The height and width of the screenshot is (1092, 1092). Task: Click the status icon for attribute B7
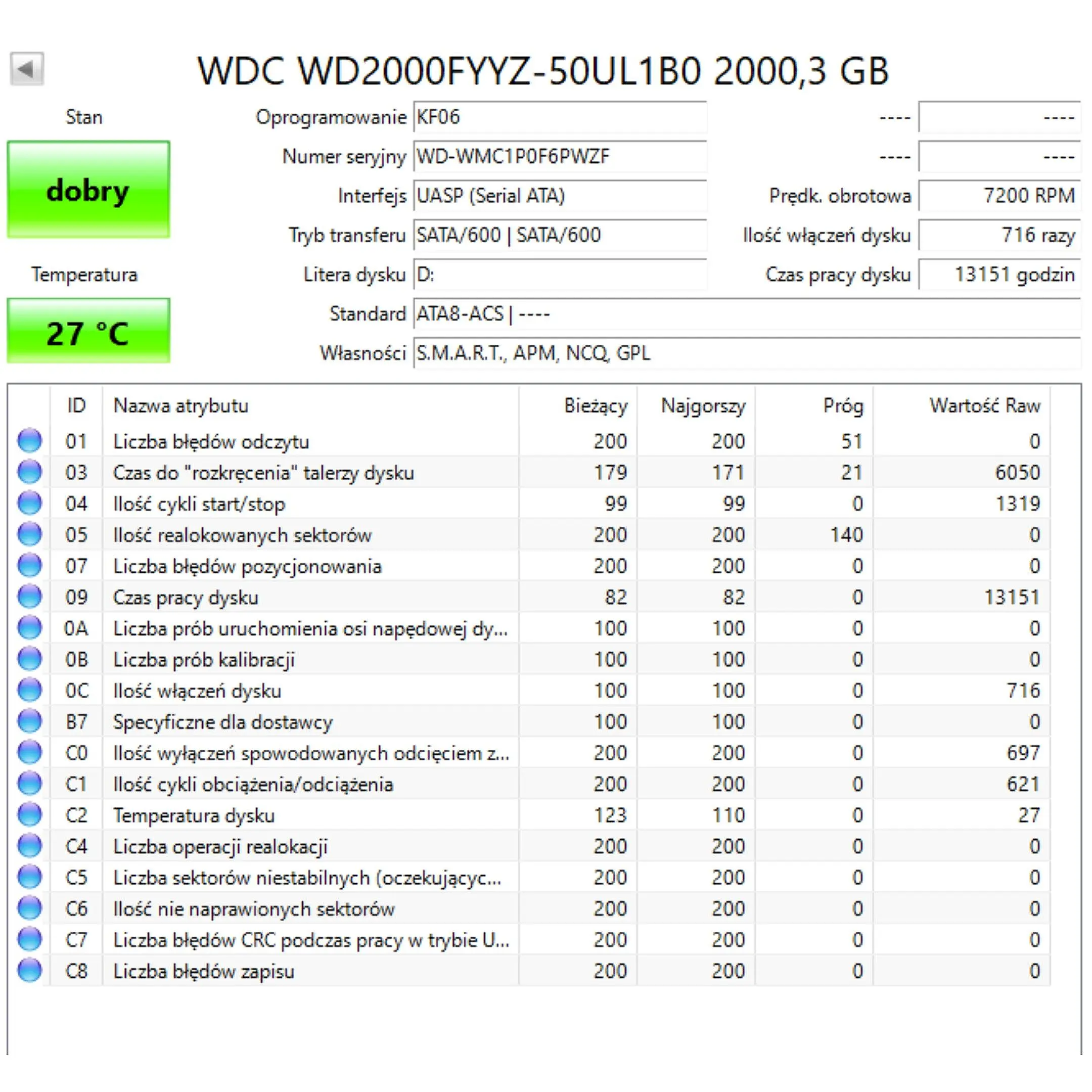point(29,721)
